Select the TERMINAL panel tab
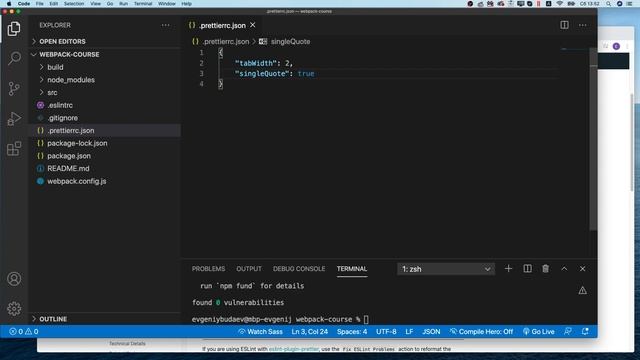Viewport: 640px width, 360px height. (352, 269)
